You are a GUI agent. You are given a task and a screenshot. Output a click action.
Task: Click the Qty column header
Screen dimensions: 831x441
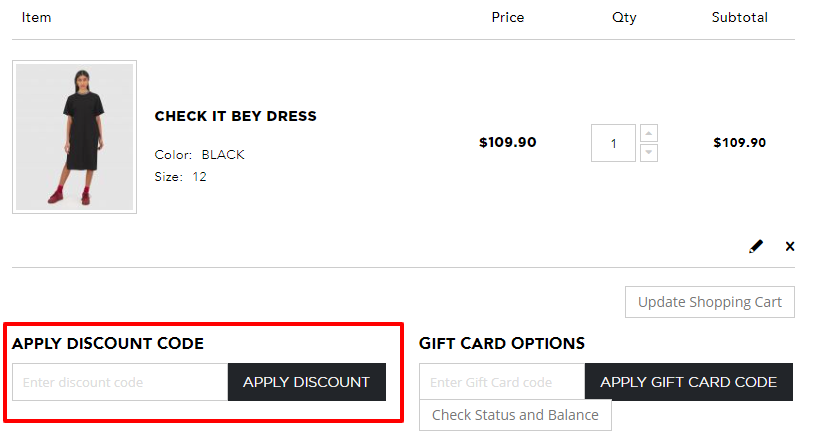[x=624, y=17]
